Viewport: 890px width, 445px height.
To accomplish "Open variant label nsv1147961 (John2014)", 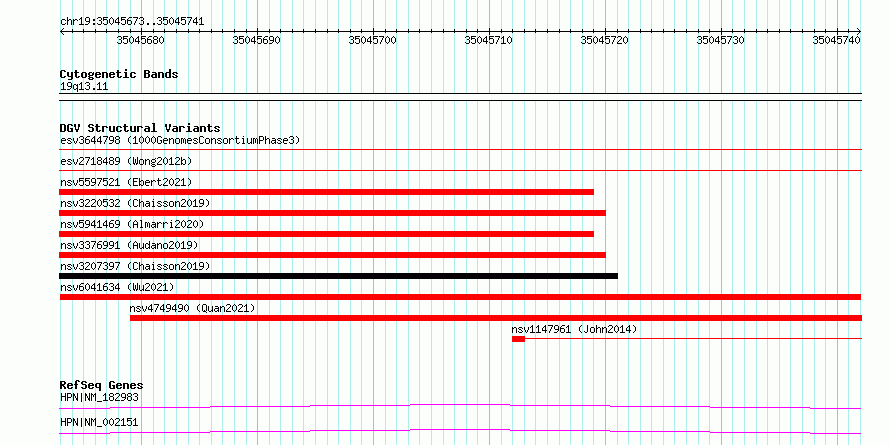I will (x=574, y=329).
